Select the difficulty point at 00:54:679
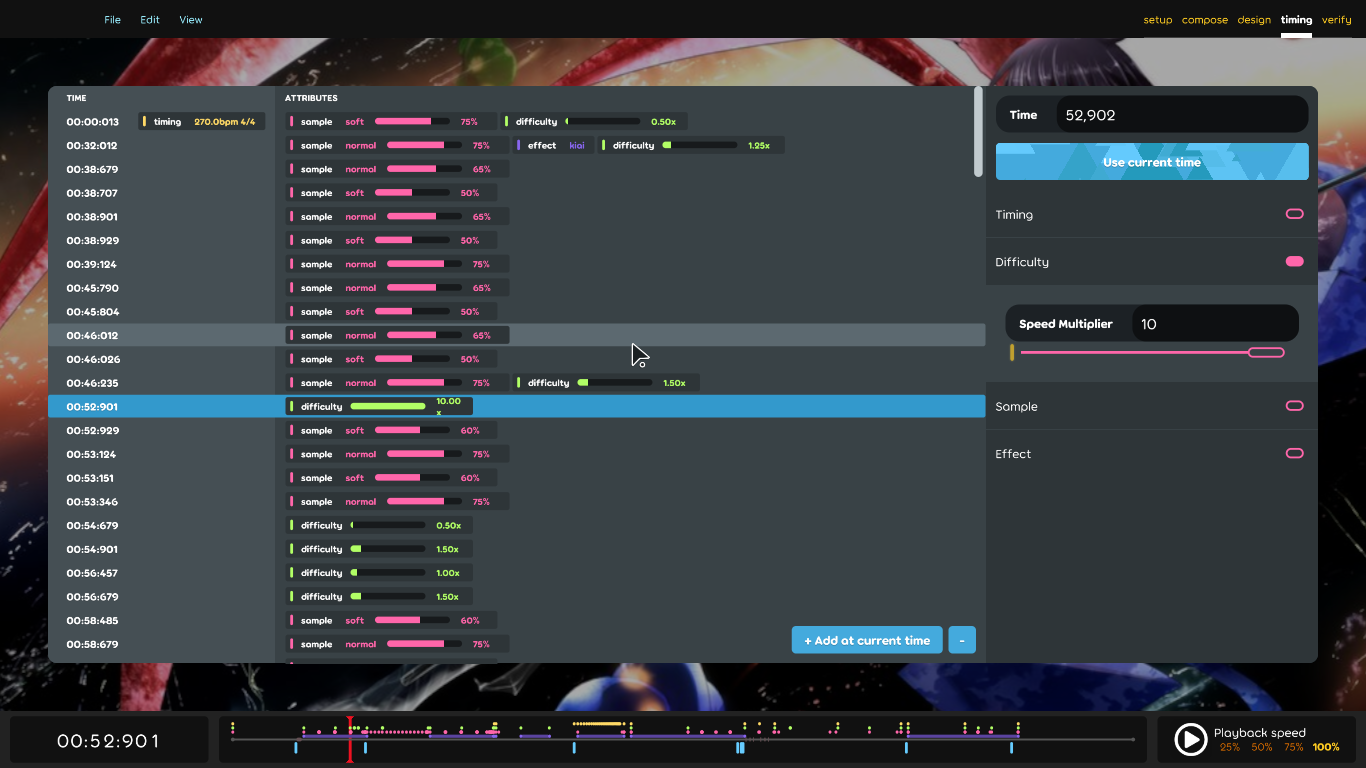 pos(378,525)
